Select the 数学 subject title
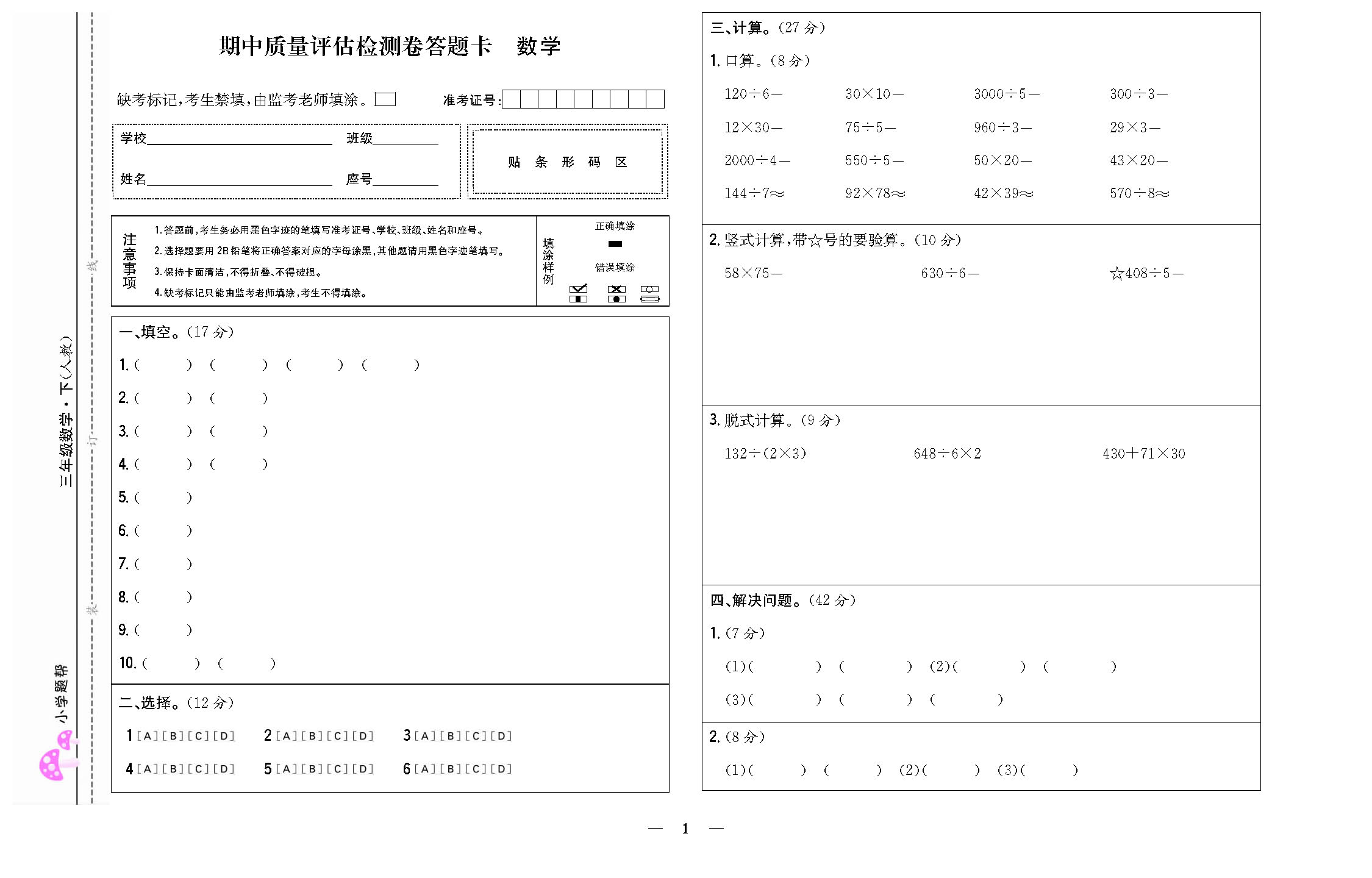 coord(538,46)
